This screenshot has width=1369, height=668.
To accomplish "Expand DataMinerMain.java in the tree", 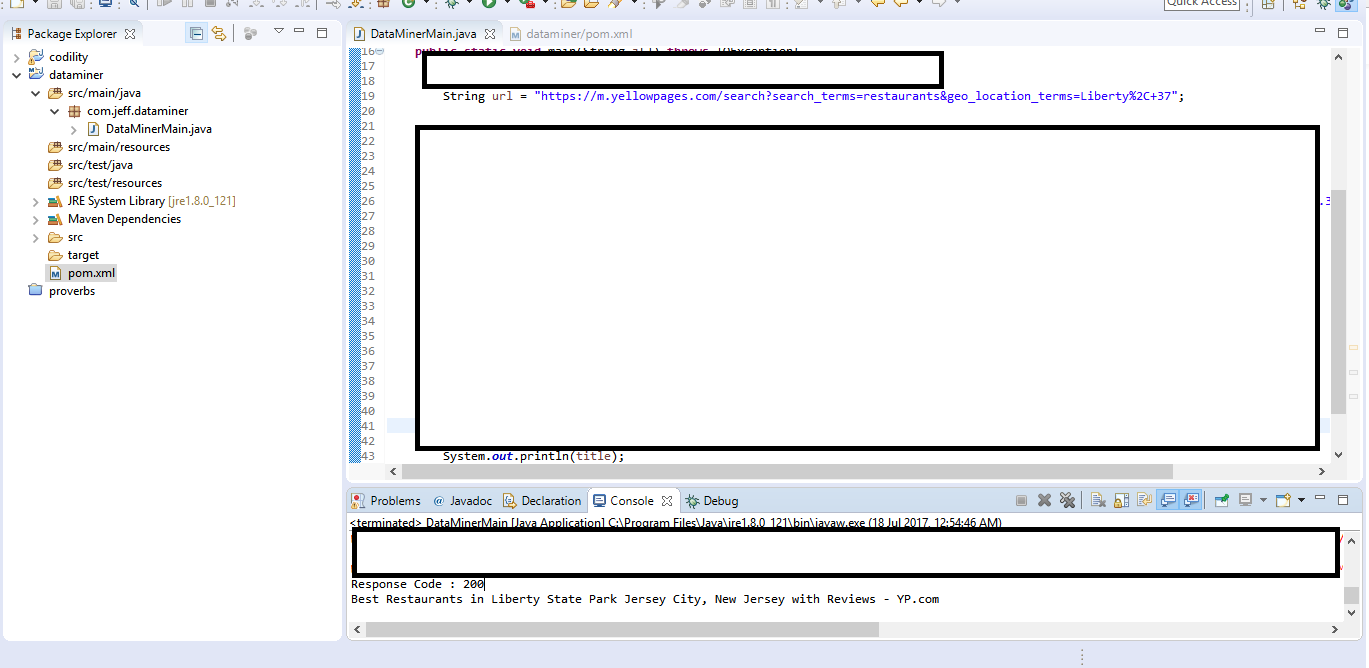I will (x=73, y=129).
